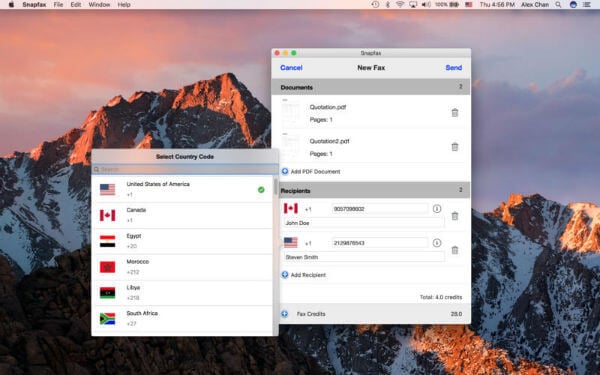
Task: Open info icon beside John Doe's number
Action: 437,209
